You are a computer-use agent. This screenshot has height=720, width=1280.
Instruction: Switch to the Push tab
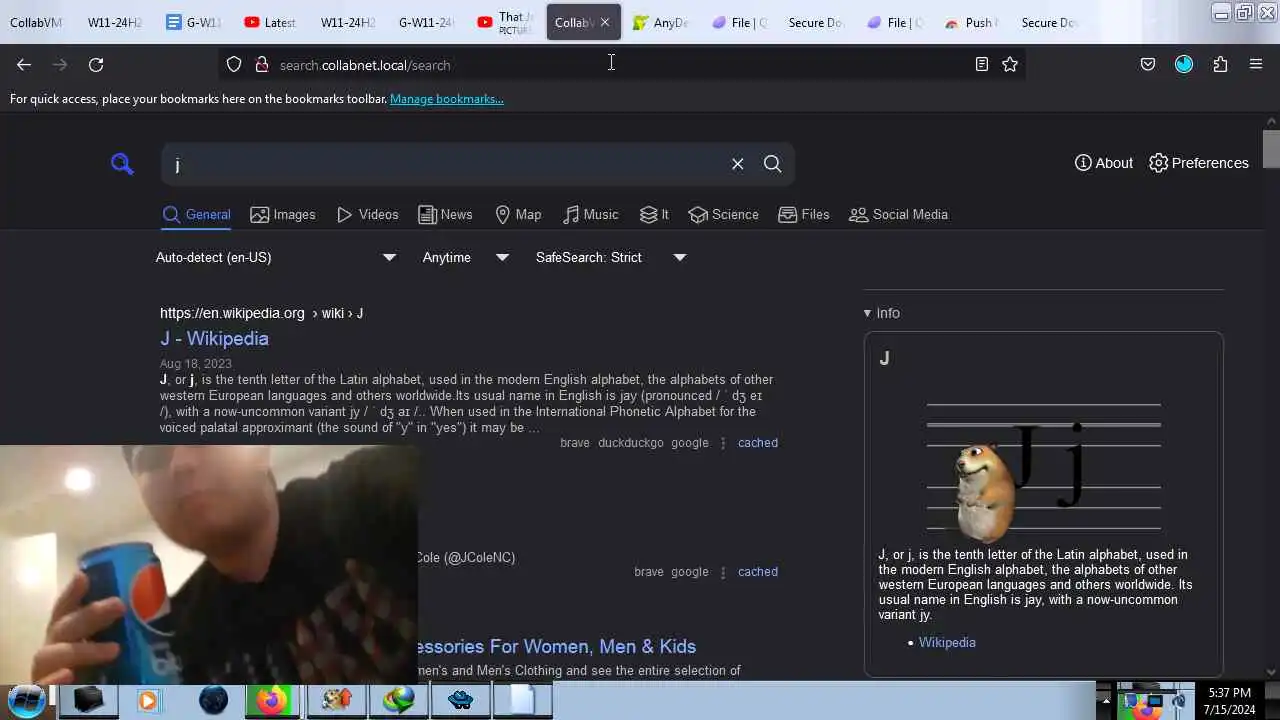click(971, 22)
